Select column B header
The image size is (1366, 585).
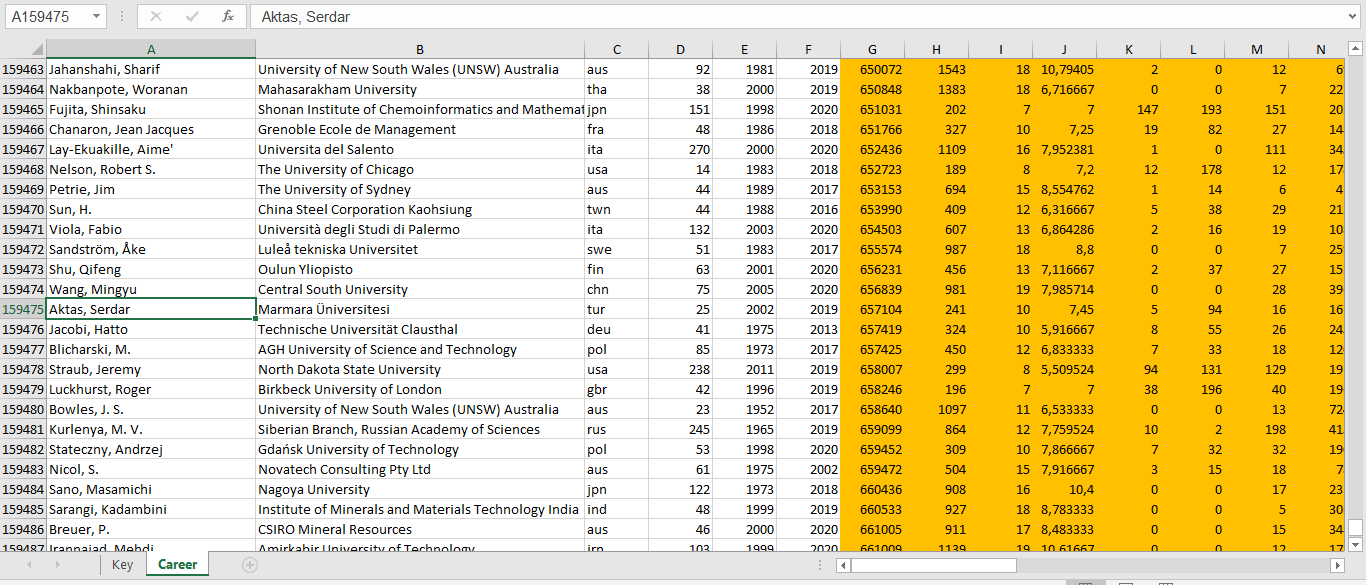tap(420, 50)
